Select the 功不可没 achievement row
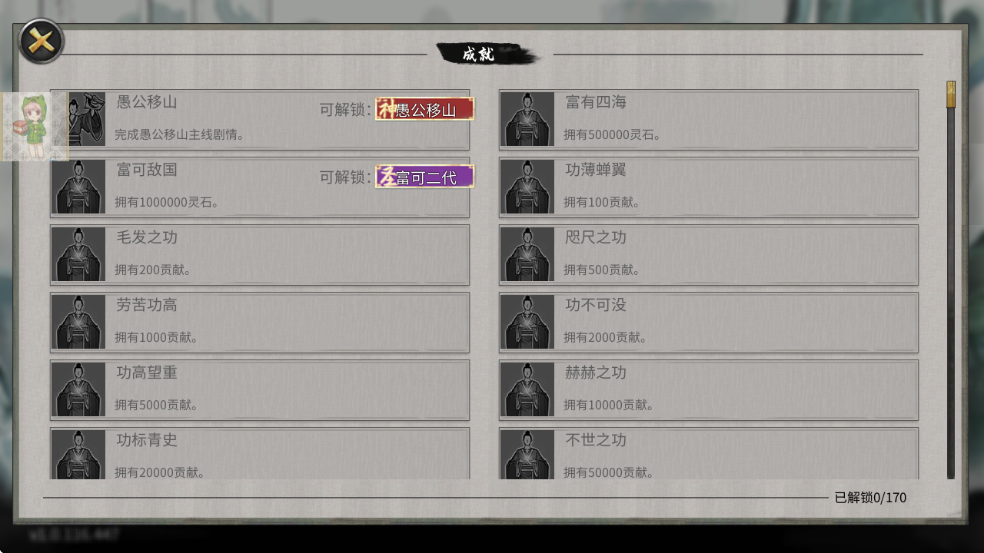 (709, 322)
